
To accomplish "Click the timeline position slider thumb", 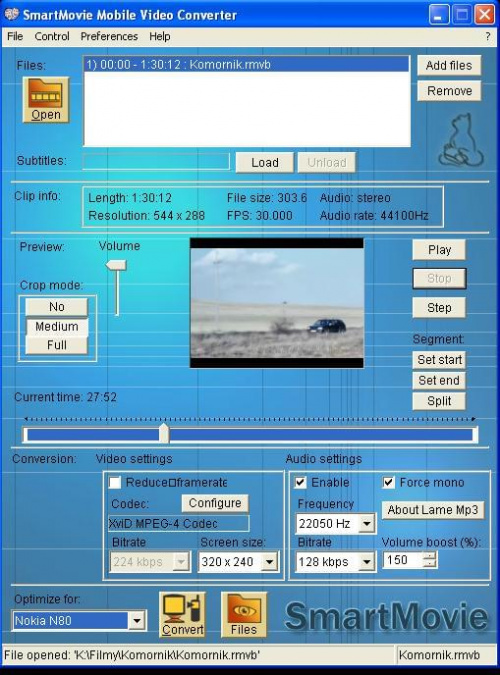I will click(164, 433).
